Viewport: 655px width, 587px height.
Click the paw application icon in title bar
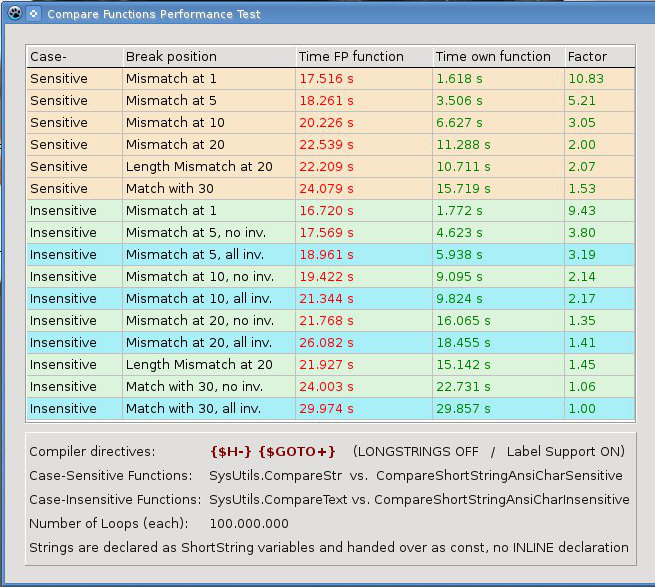13,14
